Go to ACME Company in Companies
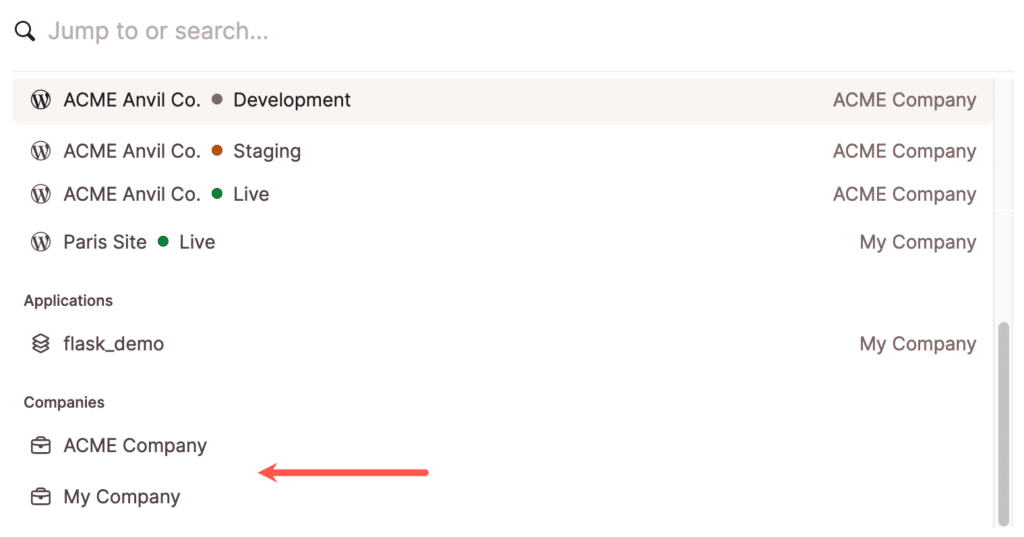 [135, 446]
